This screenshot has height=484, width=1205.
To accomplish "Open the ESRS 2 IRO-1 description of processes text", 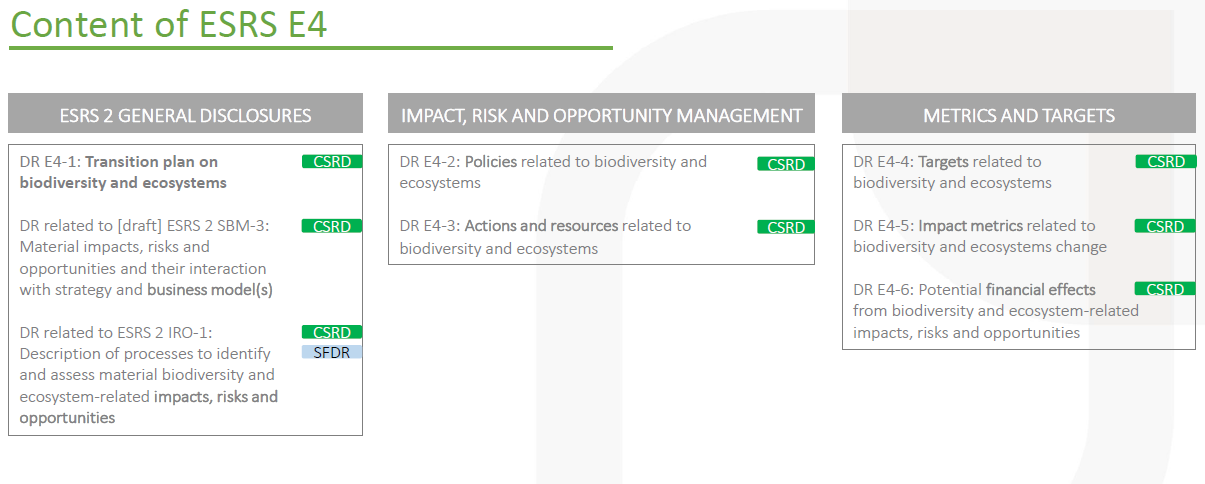I will [148, 375].
